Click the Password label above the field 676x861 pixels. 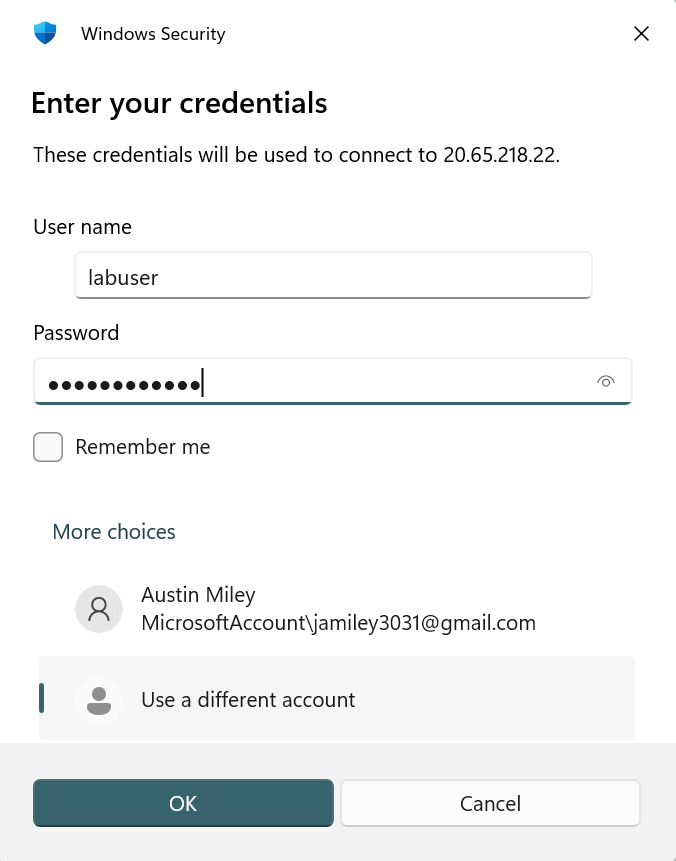pyautogui.click(x=76, y=333)
